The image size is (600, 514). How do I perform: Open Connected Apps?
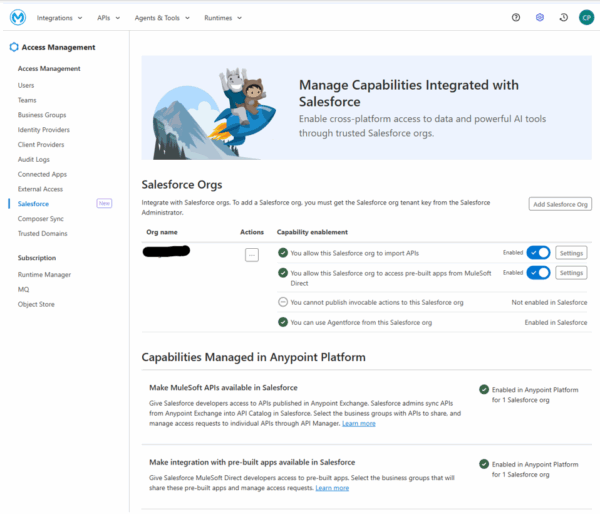(x=42, y=175)
